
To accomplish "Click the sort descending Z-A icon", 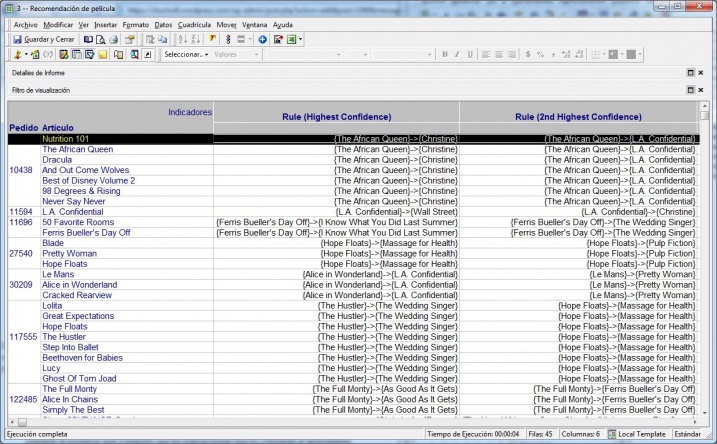I will 195,39.
